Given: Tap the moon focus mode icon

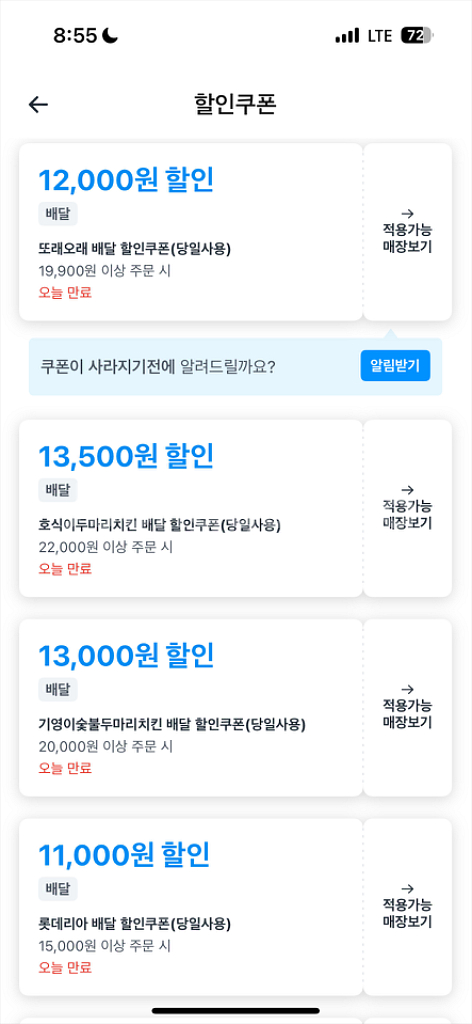Looking at the screenshot, I should (x=110, y=35).
